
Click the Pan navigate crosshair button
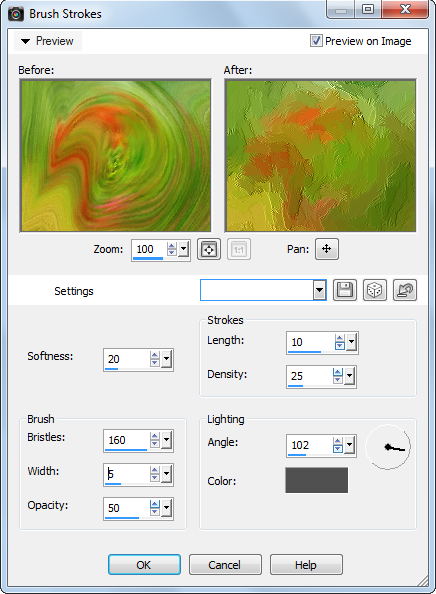click(x=327, y=249)
